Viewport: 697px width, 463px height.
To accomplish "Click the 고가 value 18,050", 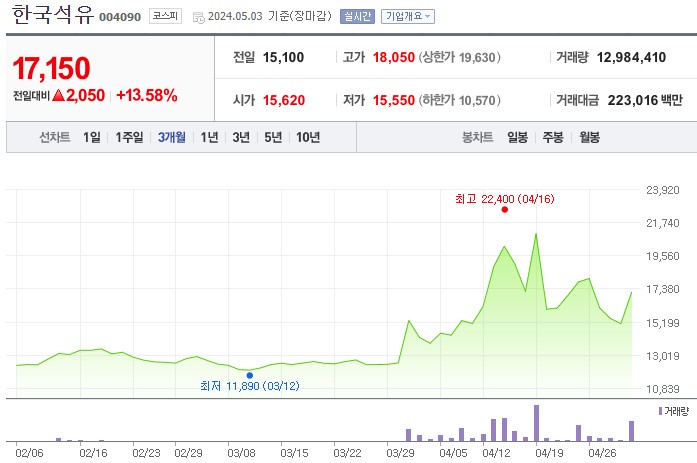I will pyautogui.click(x=393, y=57).
